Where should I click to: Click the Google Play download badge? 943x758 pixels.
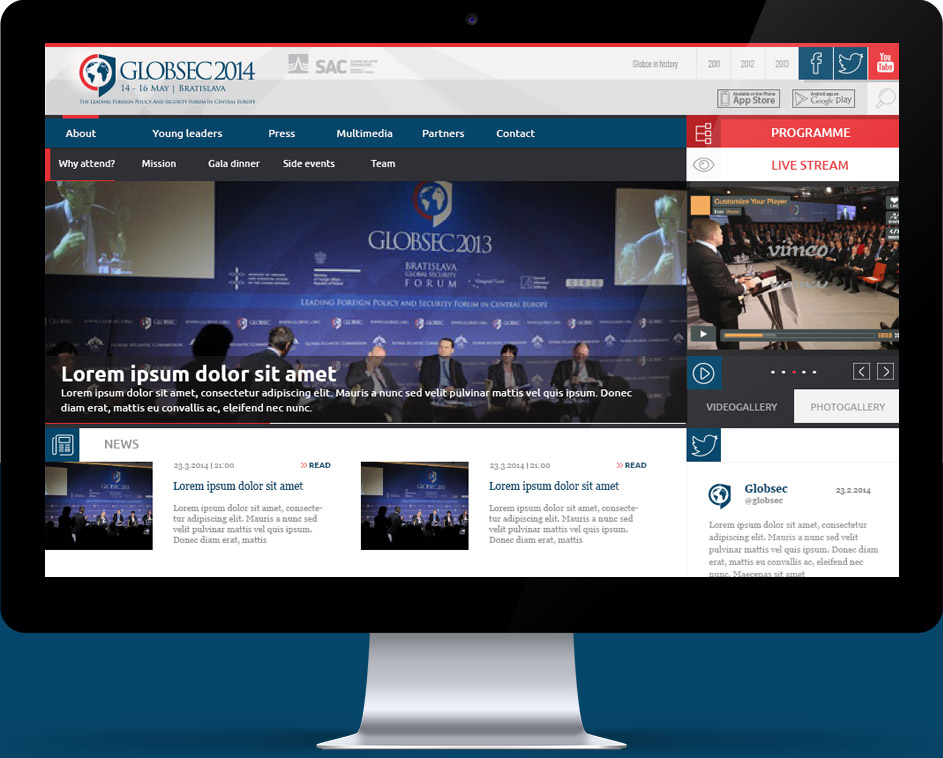tap(823, 99)
